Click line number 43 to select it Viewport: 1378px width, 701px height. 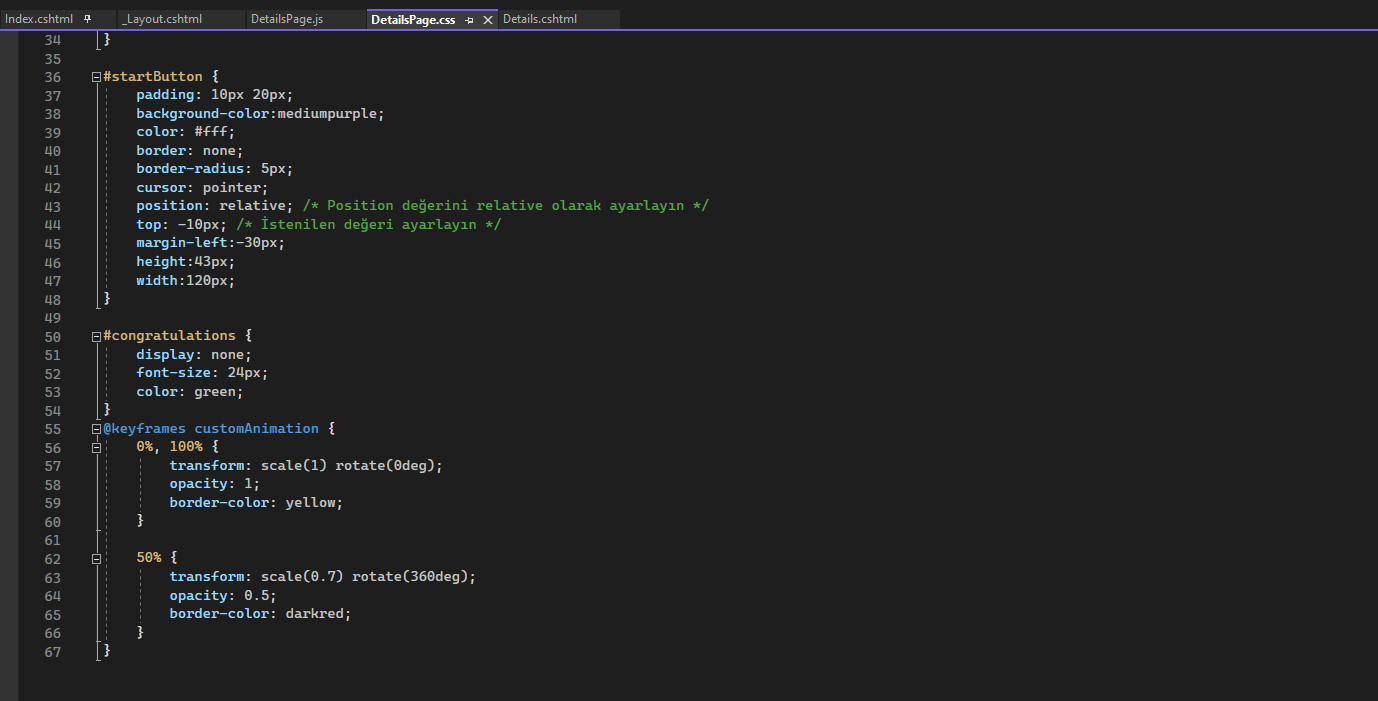click(52, 206)
